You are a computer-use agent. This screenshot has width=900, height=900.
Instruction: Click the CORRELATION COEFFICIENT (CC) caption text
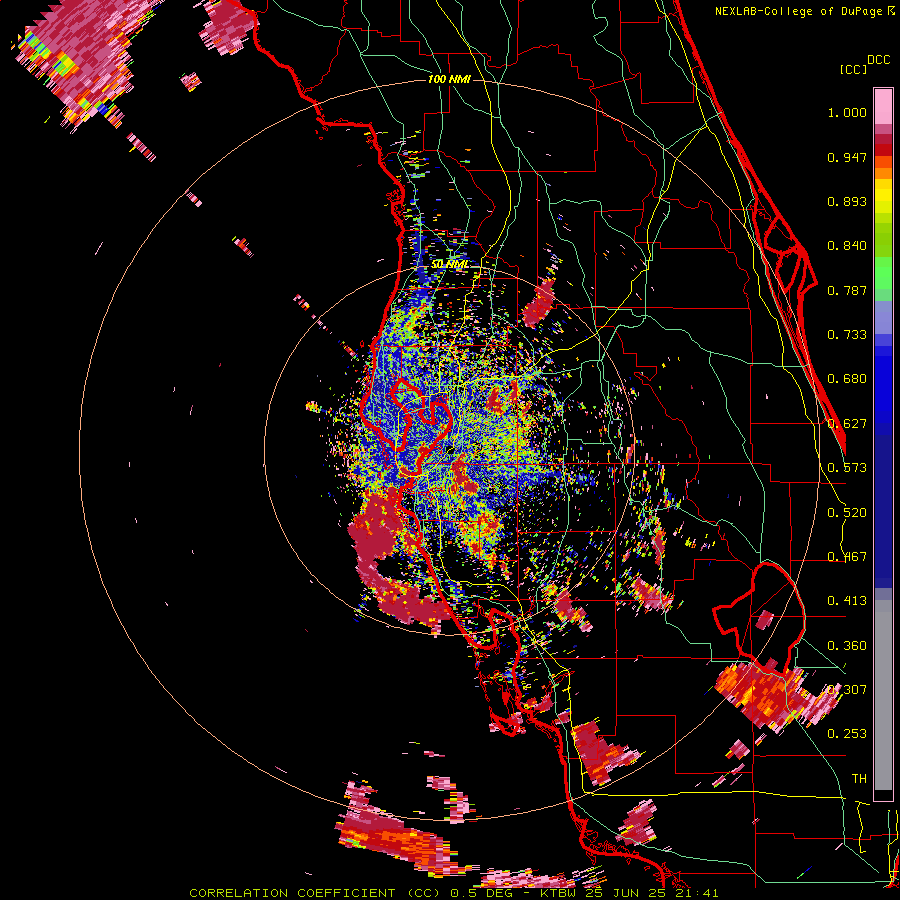(x=315, y=893)
